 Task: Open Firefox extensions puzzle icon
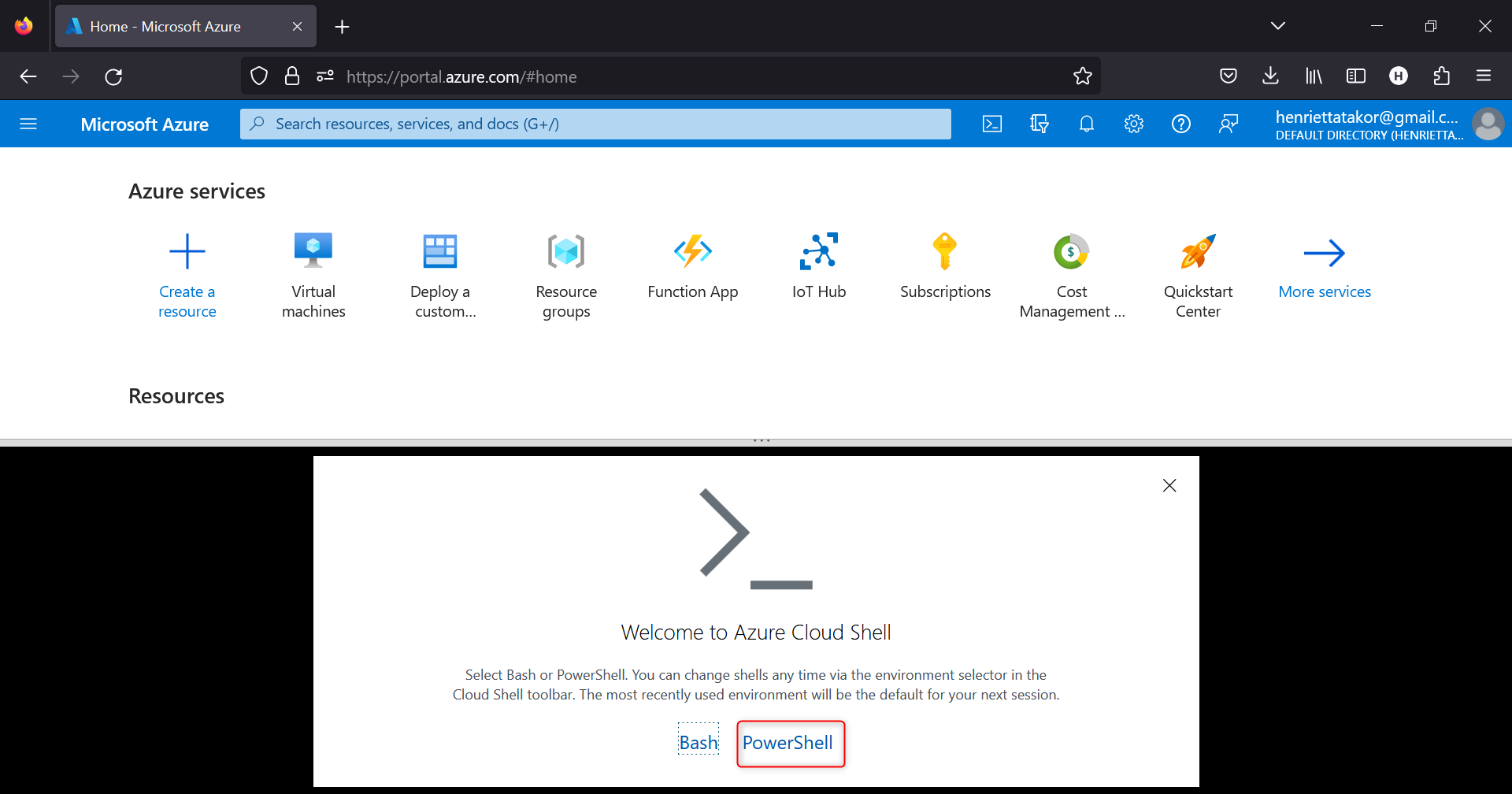pyautogui.click(x=1442, y=76)
